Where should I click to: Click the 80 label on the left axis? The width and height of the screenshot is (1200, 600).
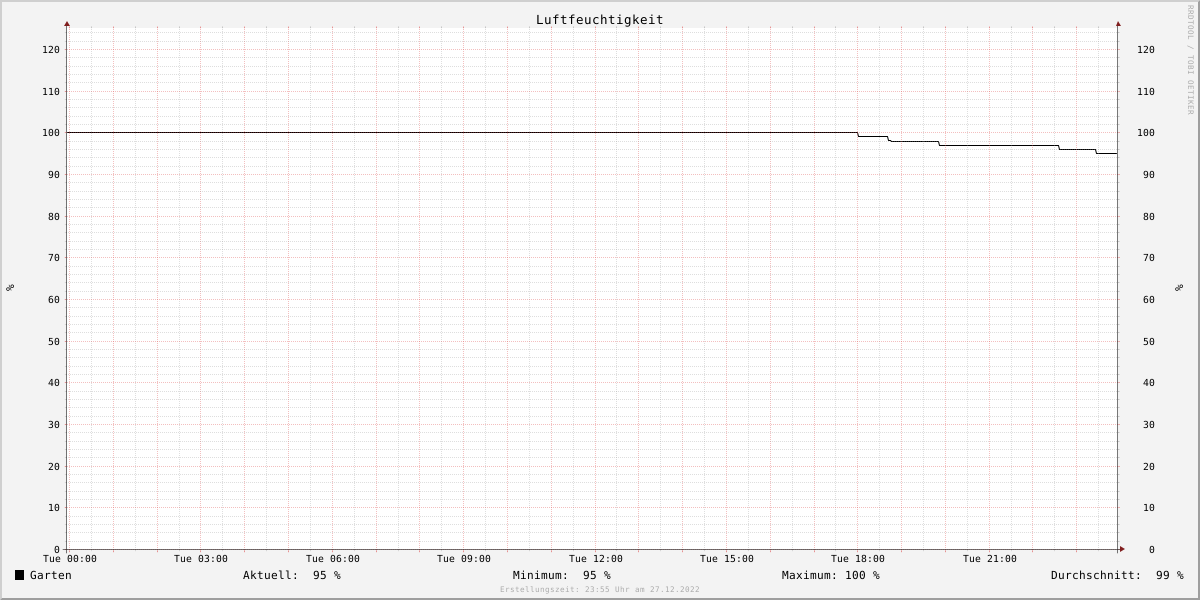(x=54, y=217)
